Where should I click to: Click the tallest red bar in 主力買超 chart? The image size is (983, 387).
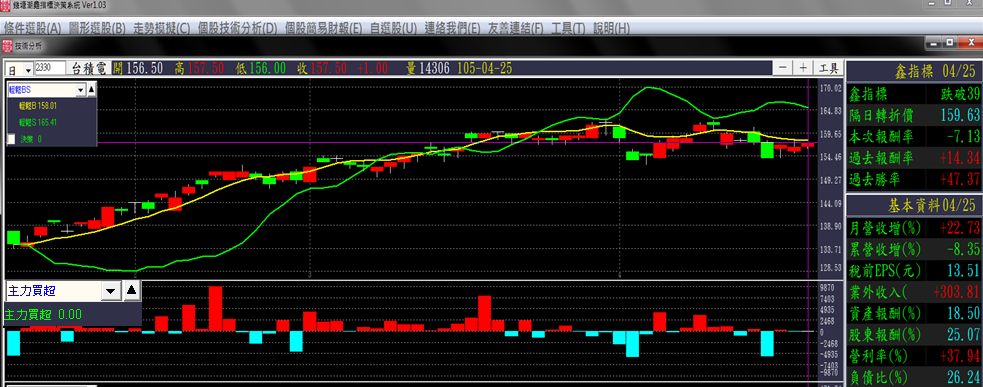(x=216, y=308)
